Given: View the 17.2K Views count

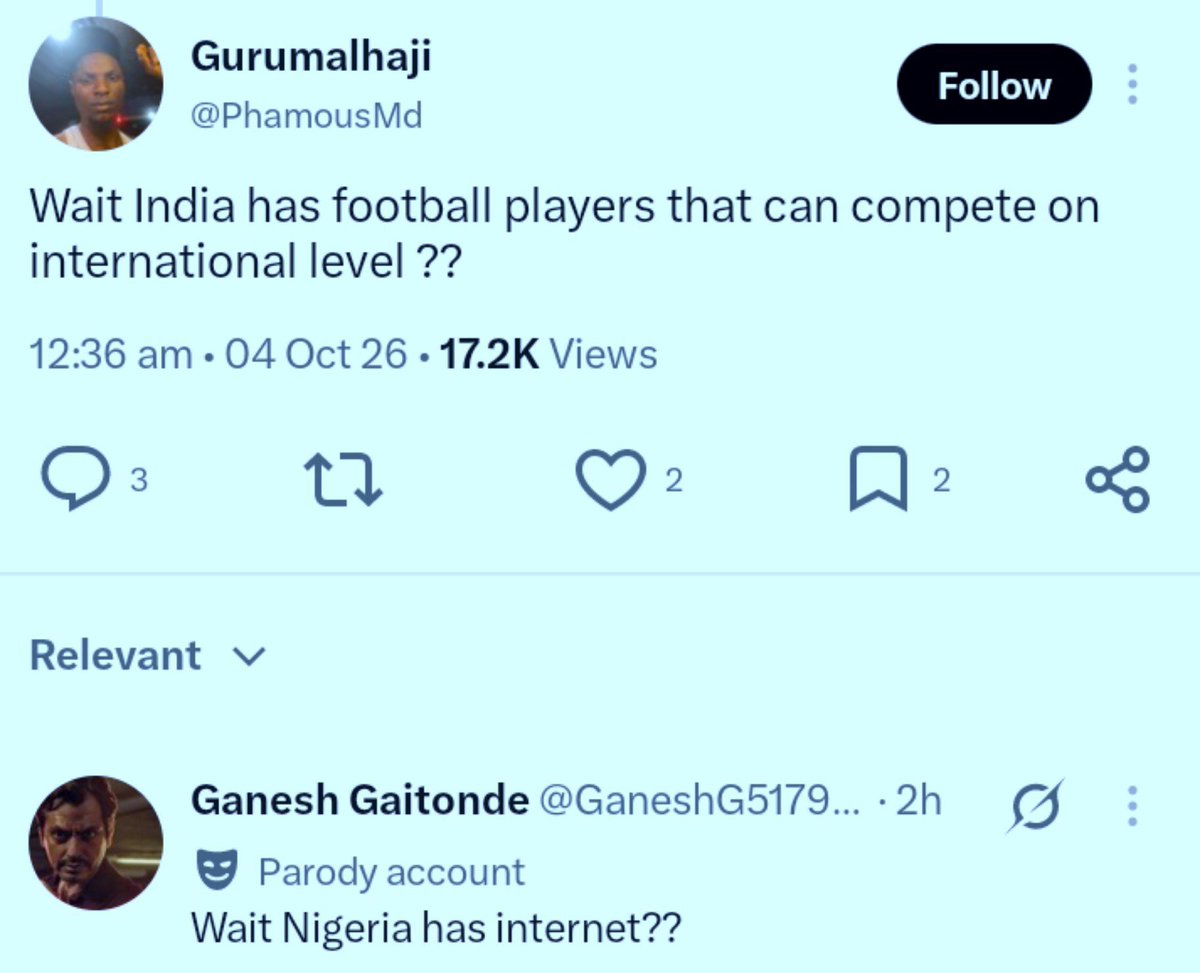Looking at the screenshot, I should click(x=548, y=355).
